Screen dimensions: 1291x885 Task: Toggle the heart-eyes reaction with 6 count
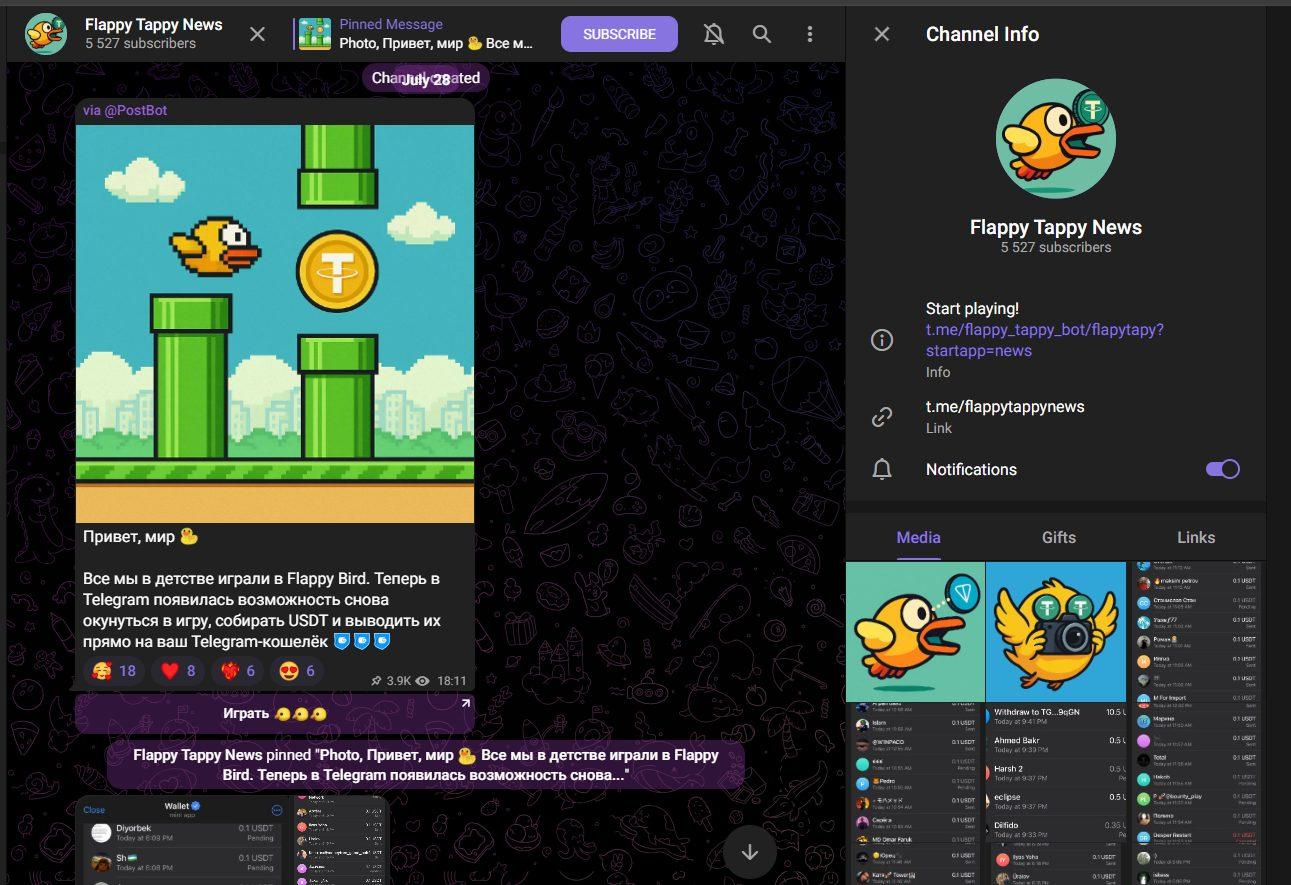297,671
